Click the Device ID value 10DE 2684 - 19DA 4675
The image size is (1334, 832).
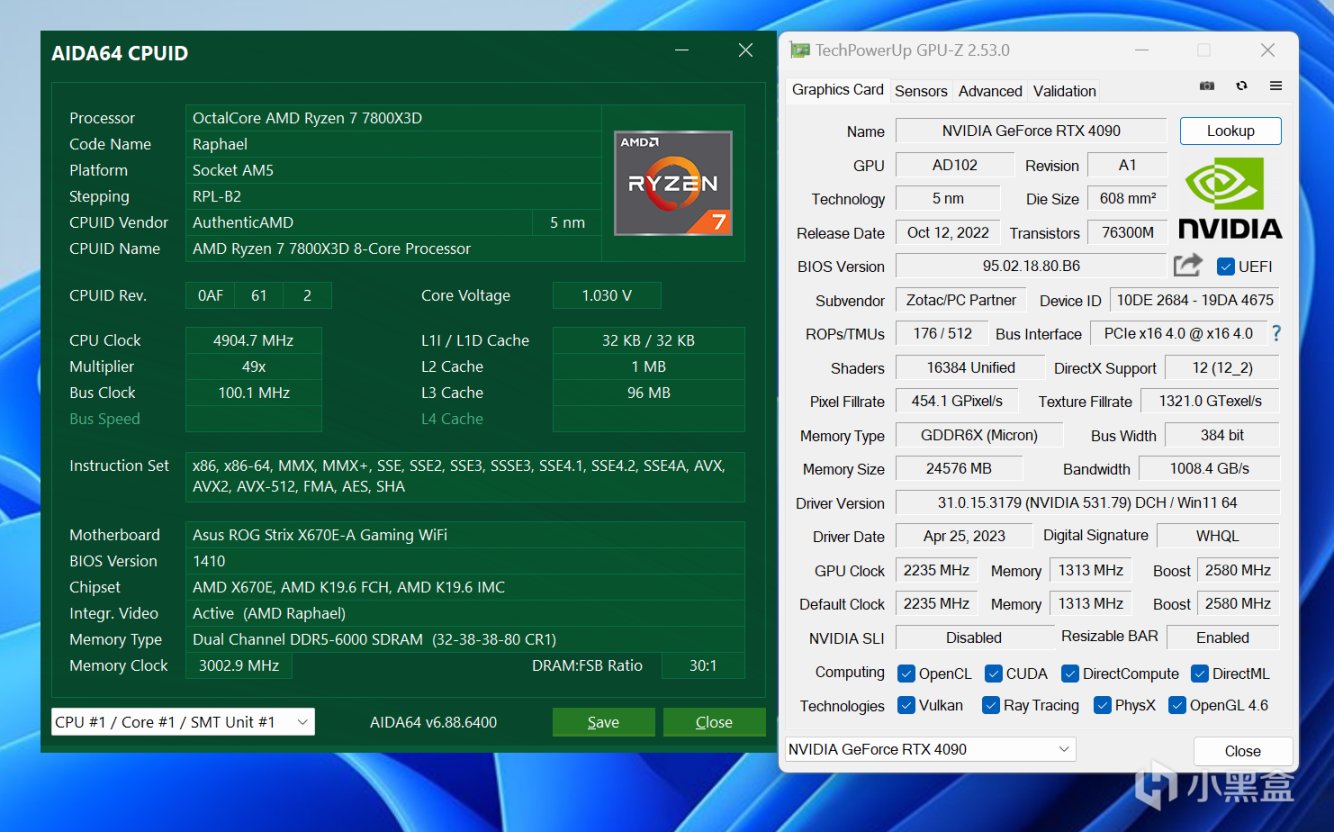[x=1194, y=300]
